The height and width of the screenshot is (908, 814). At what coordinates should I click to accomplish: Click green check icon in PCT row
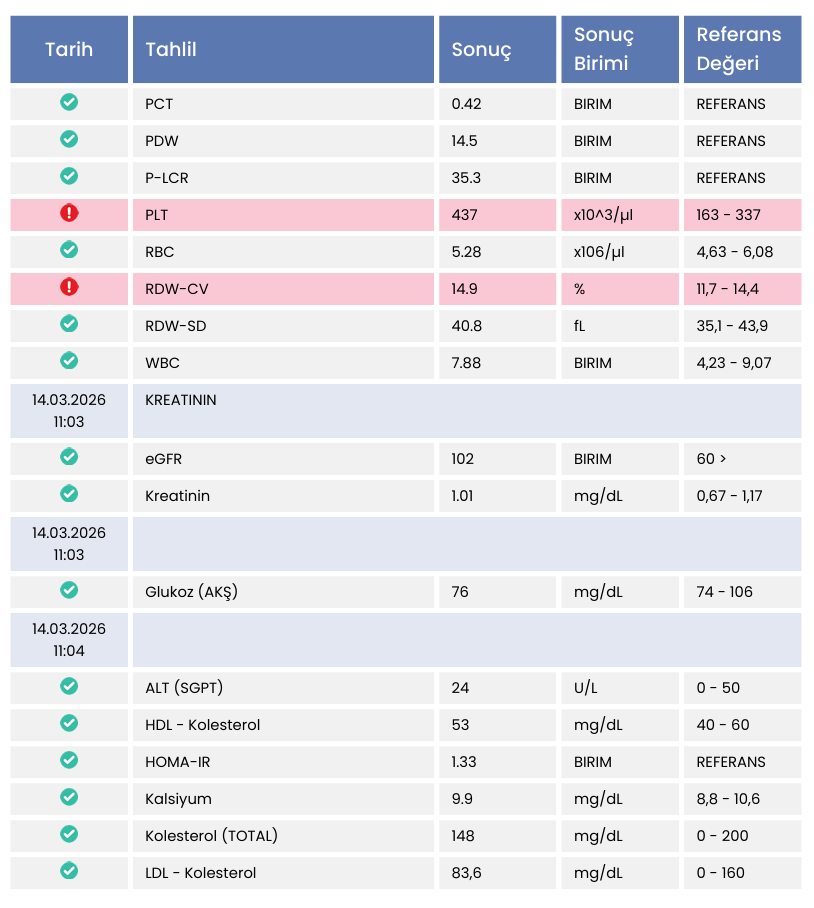69,102
